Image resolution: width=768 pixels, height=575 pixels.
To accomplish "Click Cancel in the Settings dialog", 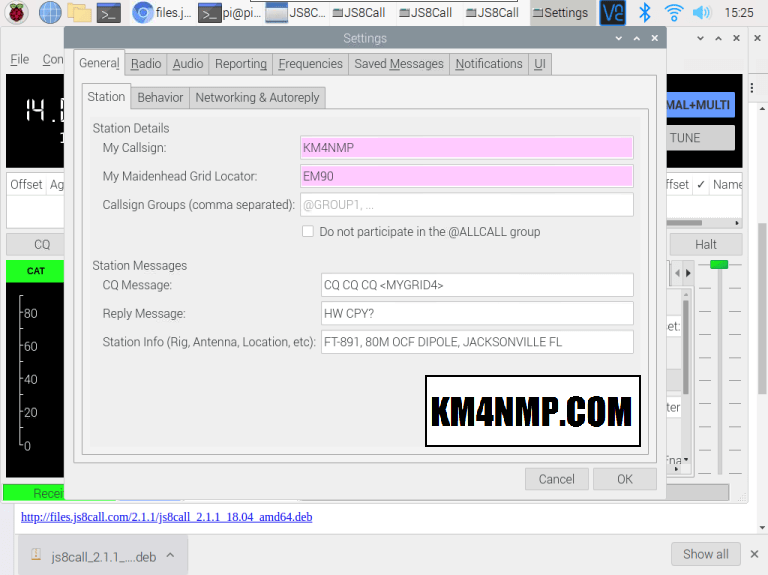I will click(x=556, y=479).
